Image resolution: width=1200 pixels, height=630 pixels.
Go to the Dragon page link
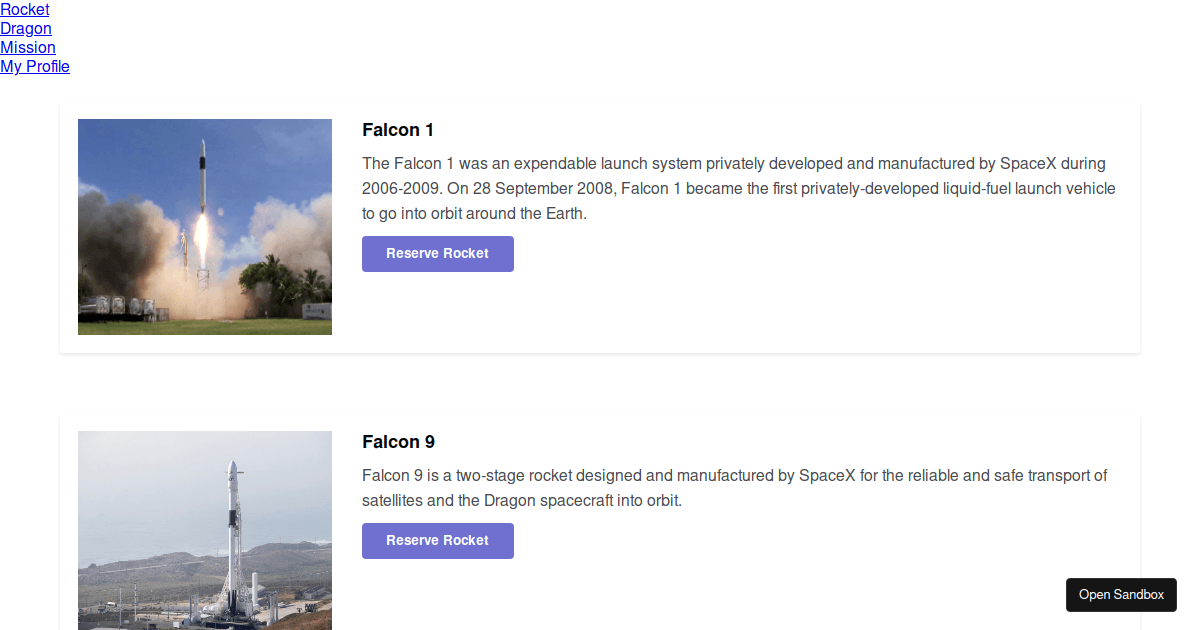[26, 29]
